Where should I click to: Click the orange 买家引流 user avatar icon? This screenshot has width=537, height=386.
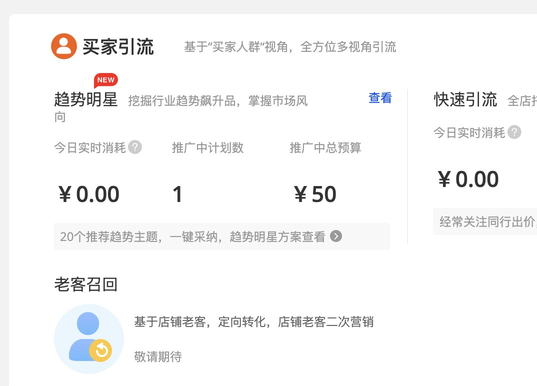point(64,46)
